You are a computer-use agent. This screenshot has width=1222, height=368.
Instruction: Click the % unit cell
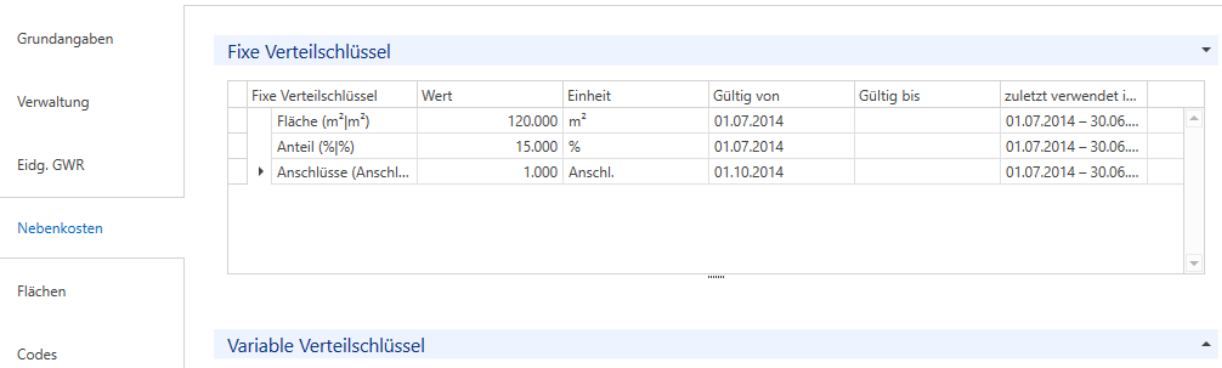pyautogui.click(x=635, y=146)
